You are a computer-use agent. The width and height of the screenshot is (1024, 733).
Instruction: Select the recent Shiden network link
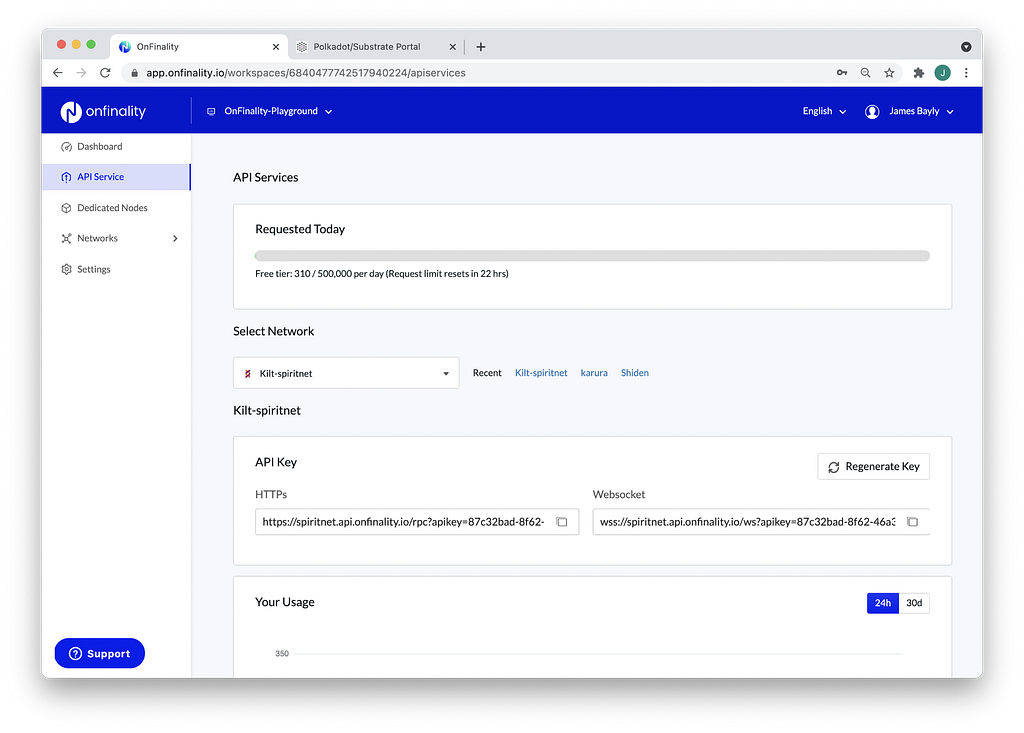coord(635,373)
